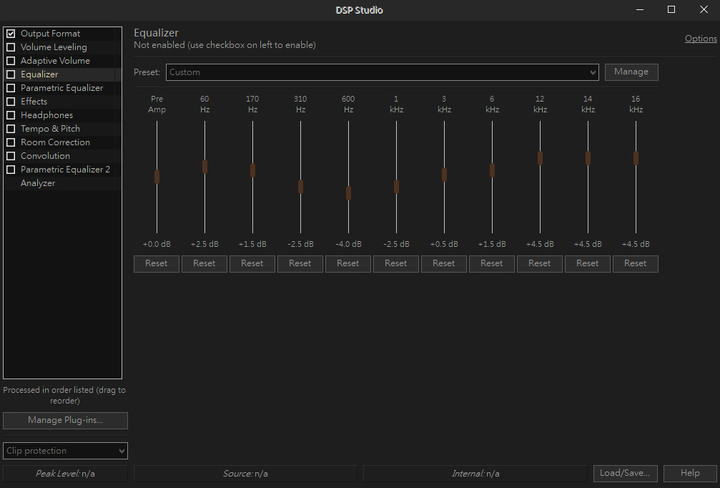Reset the 14 kHz band
Image resolution: width=720 pixels, height=488 pixels.
pos(588,264)
